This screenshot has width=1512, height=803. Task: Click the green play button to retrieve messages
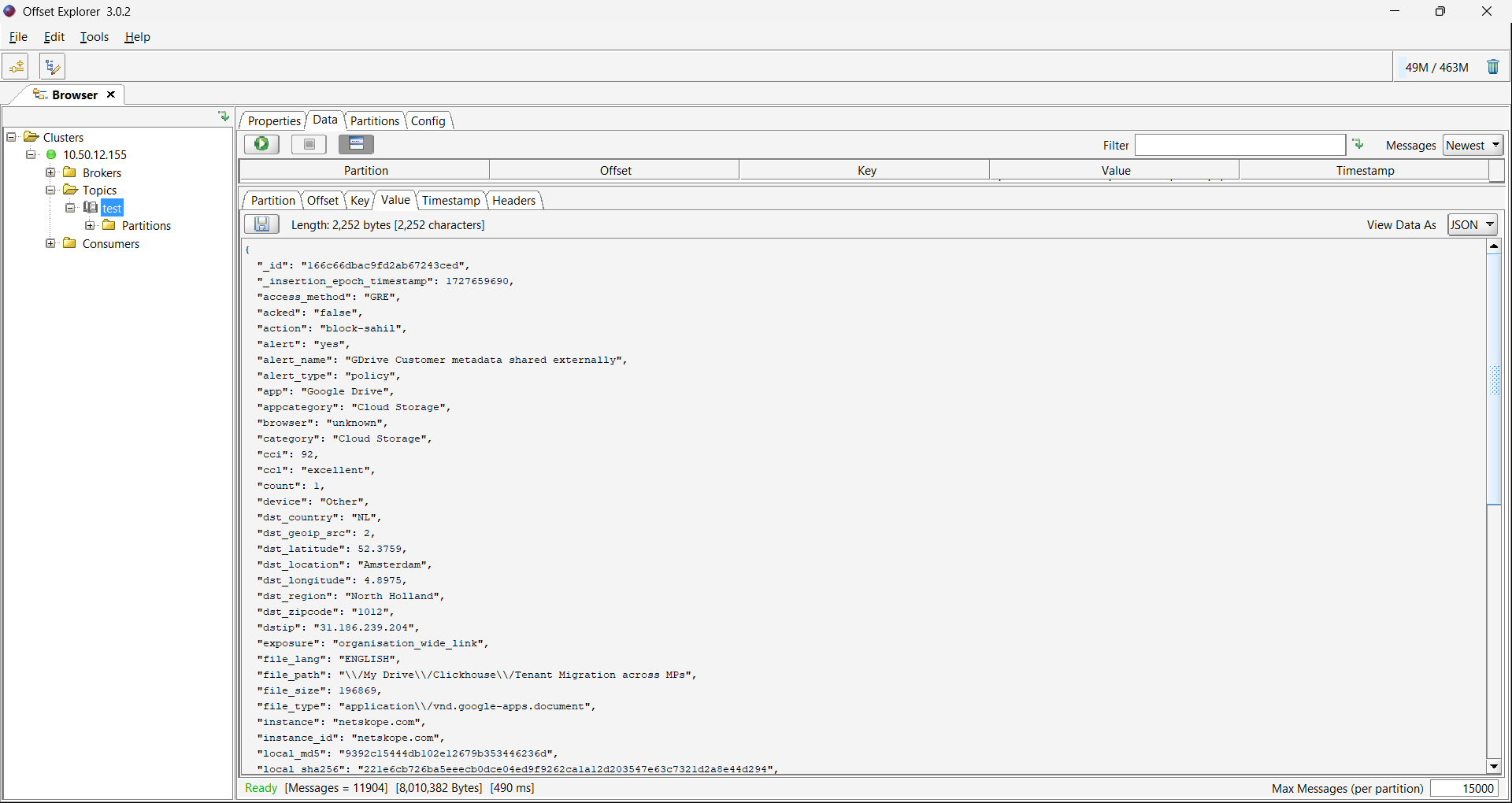click(x=261, y=144)
